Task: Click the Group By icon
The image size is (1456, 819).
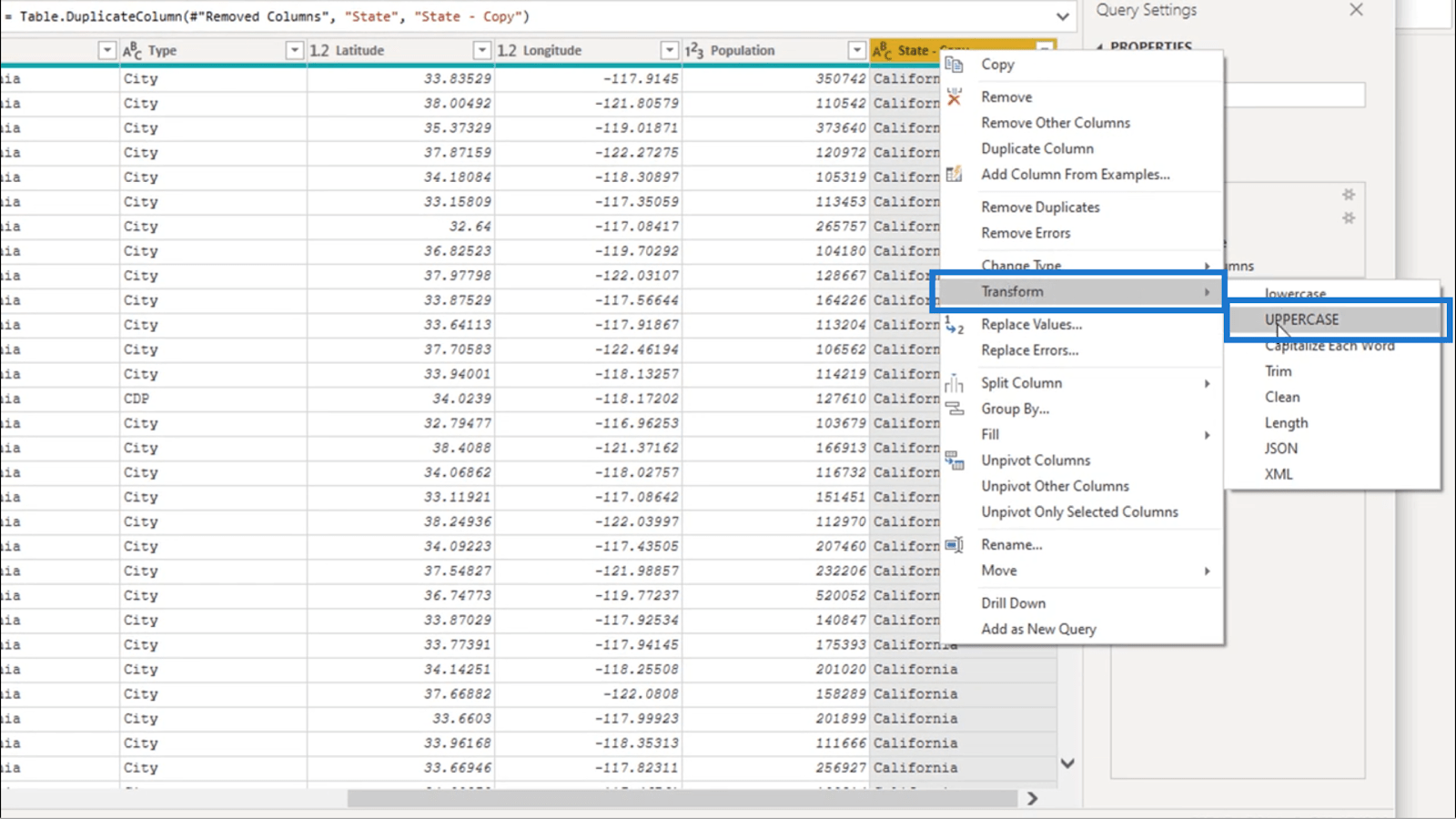Action: [x=954, y=409]
